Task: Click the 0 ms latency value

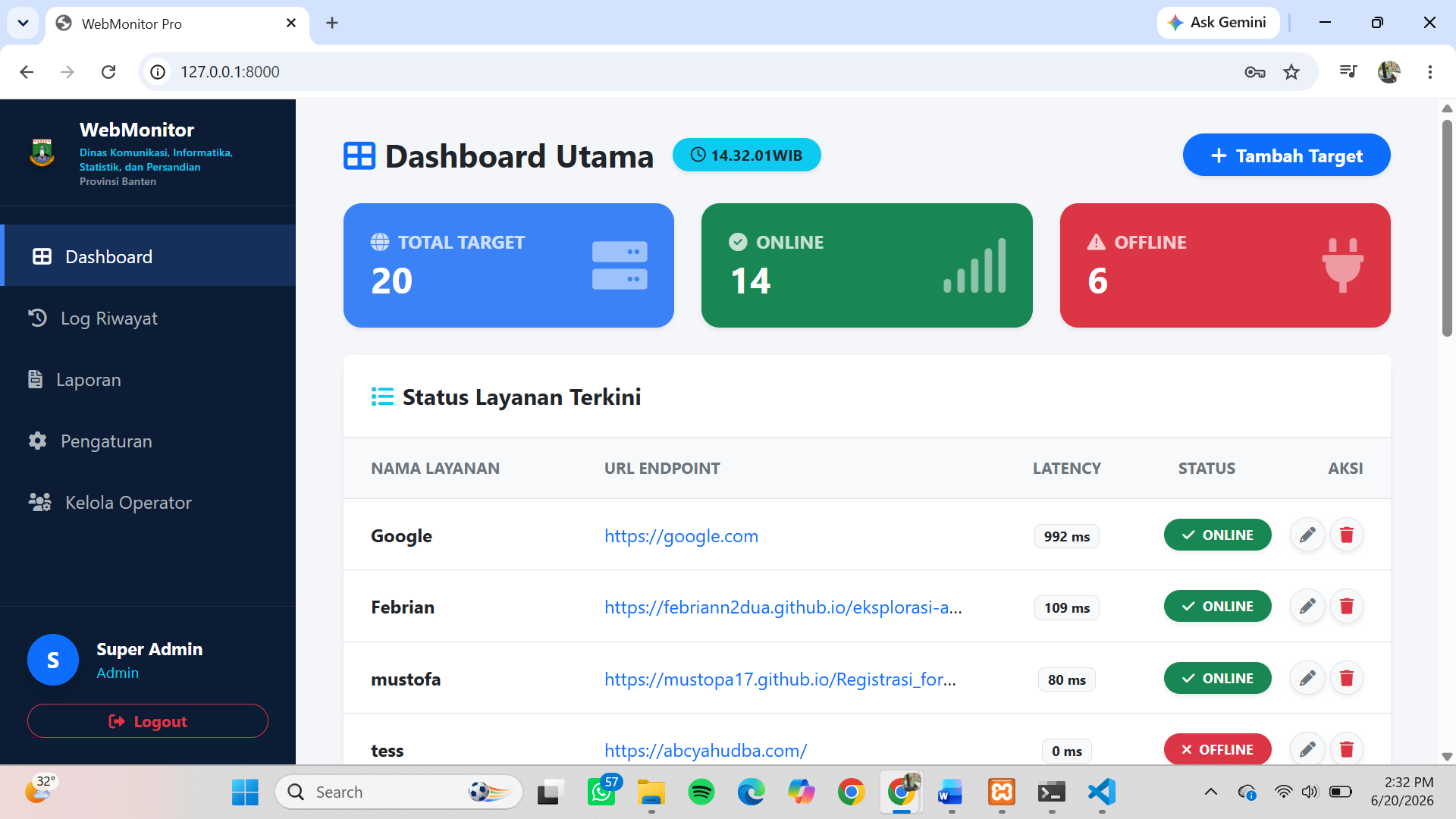Action: (x=1066, y=752)
